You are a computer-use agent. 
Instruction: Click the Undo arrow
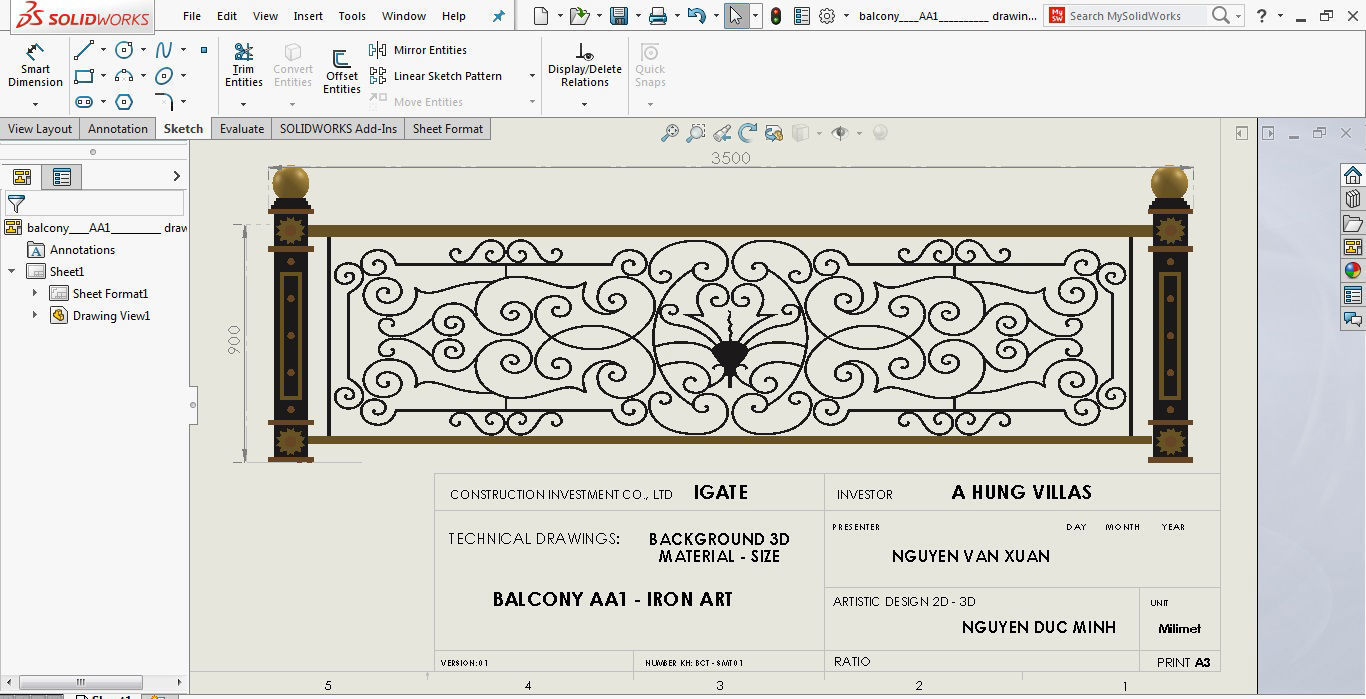tap(697, 16)
